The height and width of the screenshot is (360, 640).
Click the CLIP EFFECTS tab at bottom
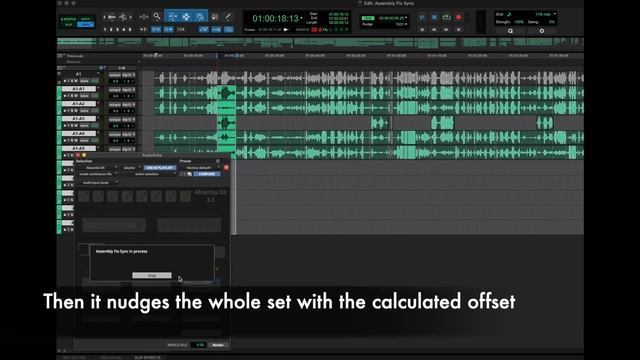[148, 358]
